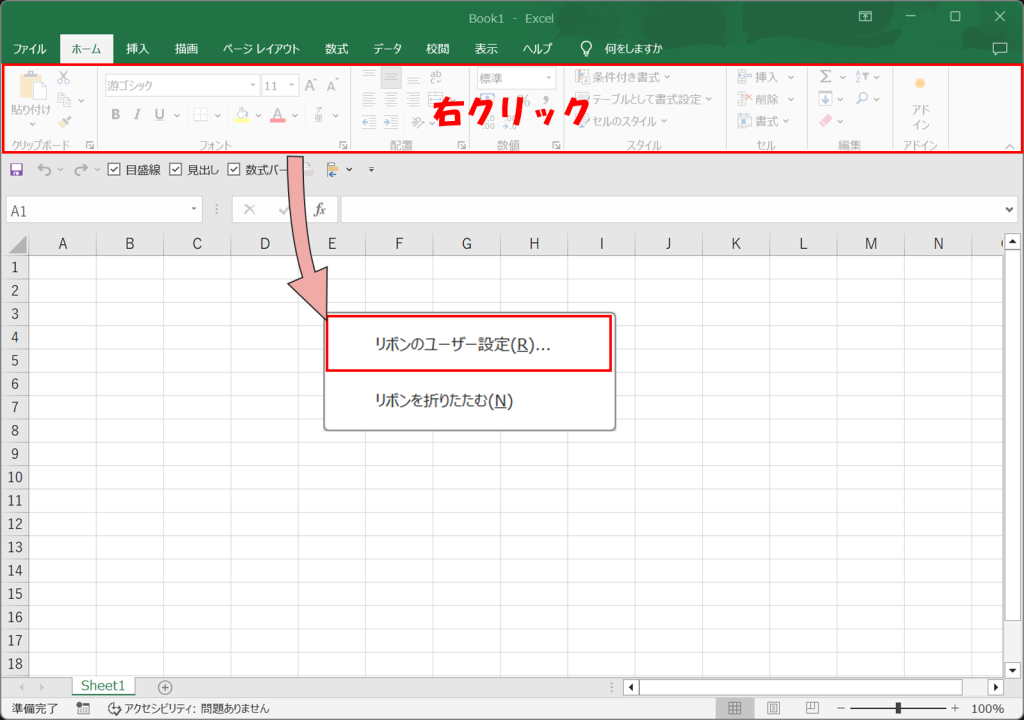The height and width of the screenshot is (720, 1024).
Task: Click the fx Insert Function icon
Action: (320, 210)
